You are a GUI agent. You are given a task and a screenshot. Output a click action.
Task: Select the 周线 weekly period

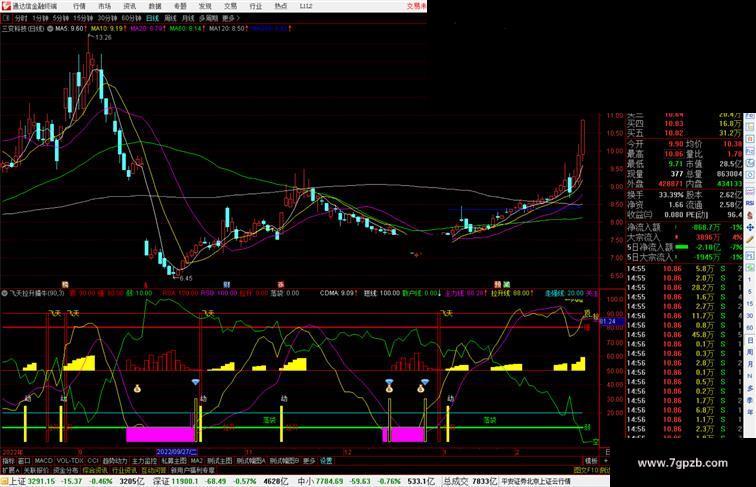(170, 18)
